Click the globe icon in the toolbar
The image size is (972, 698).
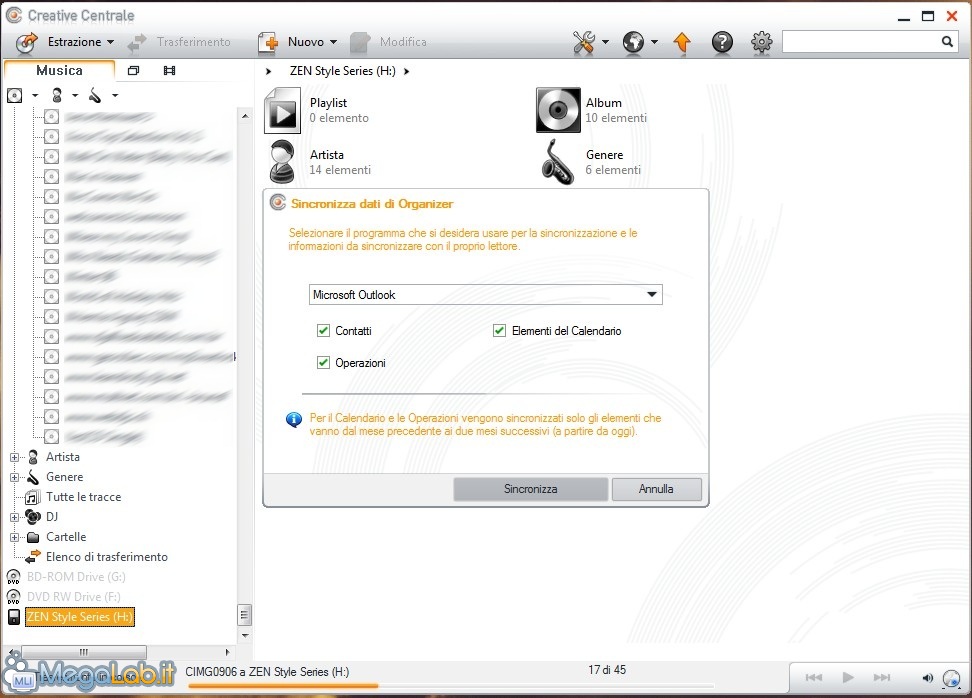pos(633,42)
